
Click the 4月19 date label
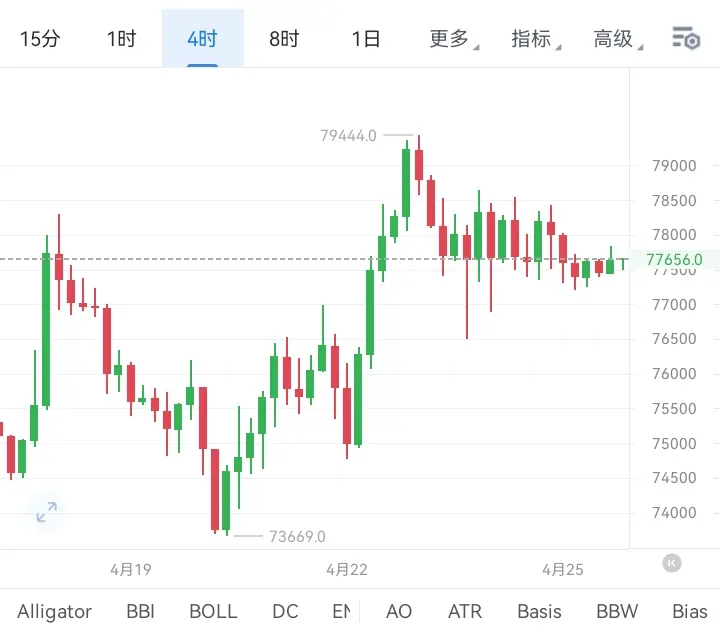[x=131, y=570]
